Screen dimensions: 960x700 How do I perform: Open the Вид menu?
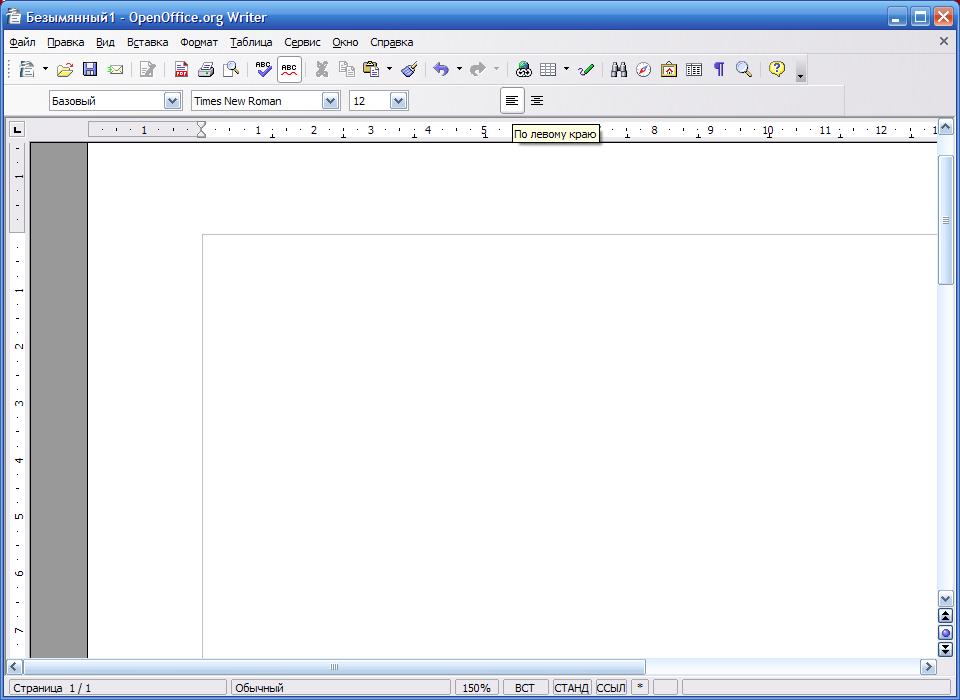(x=105, y=42)
